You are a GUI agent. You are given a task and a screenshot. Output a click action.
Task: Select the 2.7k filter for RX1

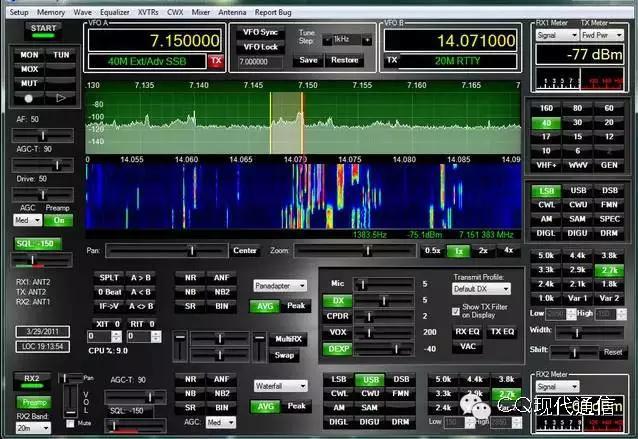[x=608, y=269]
